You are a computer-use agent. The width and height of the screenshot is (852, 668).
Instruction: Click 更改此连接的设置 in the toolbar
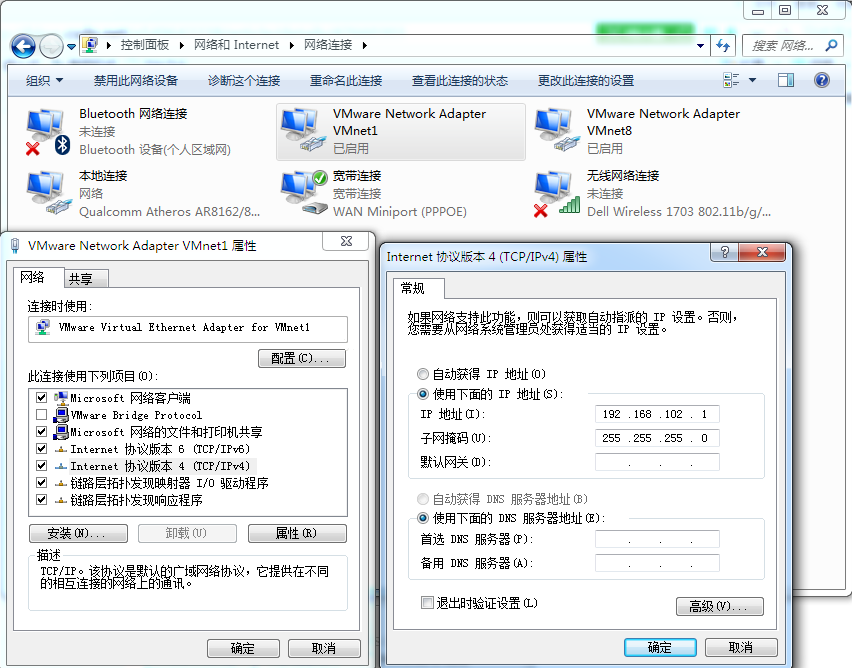(x=586, y=81)
